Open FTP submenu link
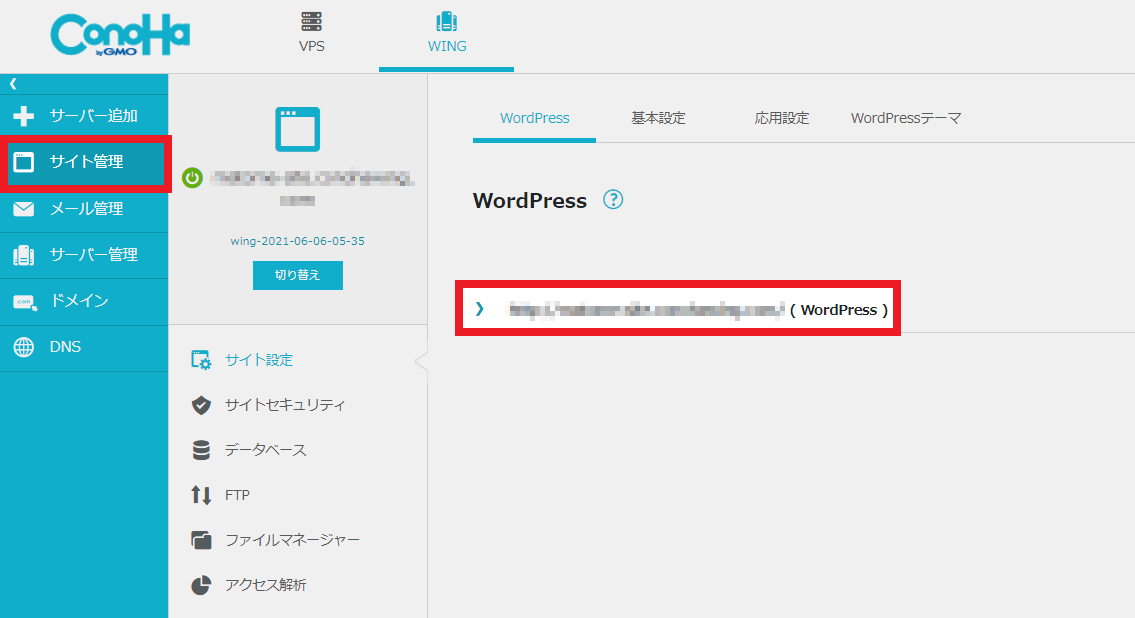This screenshot has width=1135, height=618. (x=237, y=495)
